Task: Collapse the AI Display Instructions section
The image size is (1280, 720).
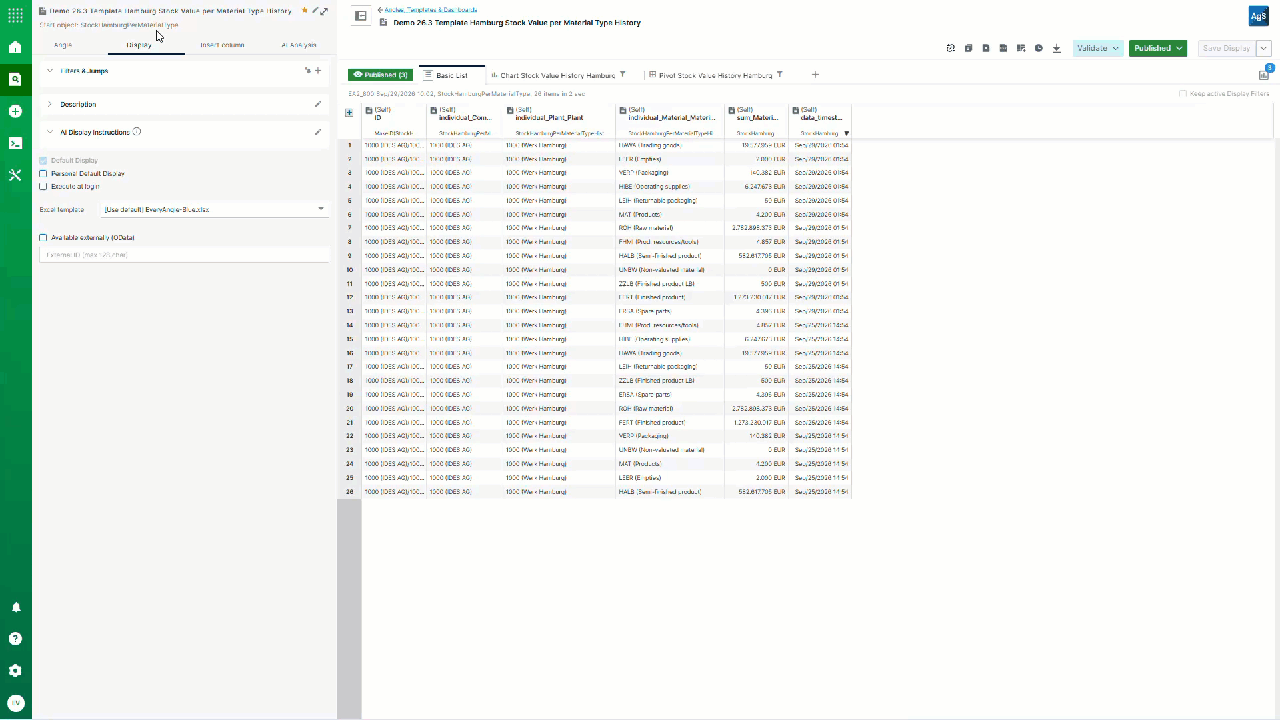Action: pos(50,132)
